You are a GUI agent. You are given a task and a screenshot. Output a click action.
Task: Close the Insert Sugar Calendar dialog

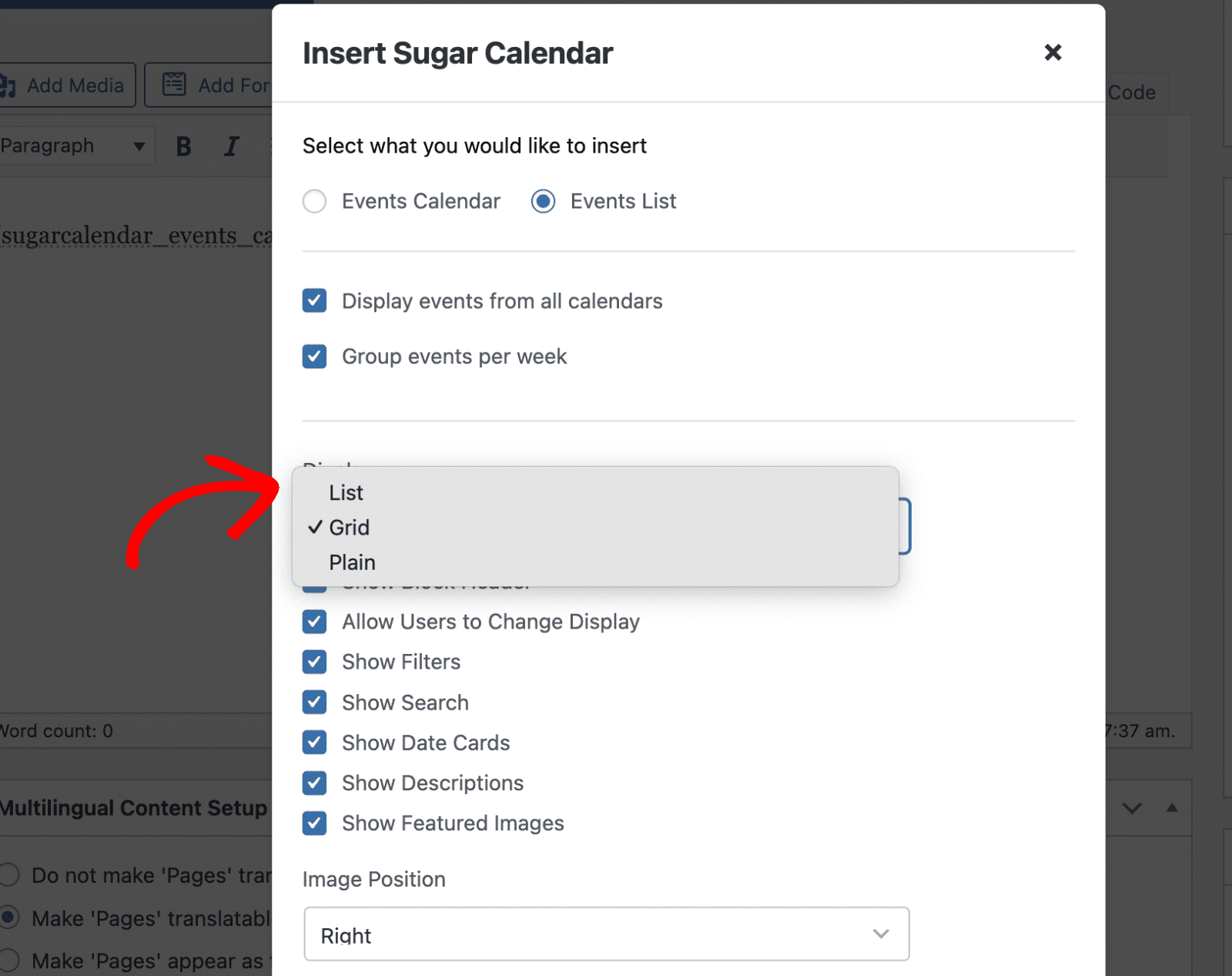pos(1053,52)
